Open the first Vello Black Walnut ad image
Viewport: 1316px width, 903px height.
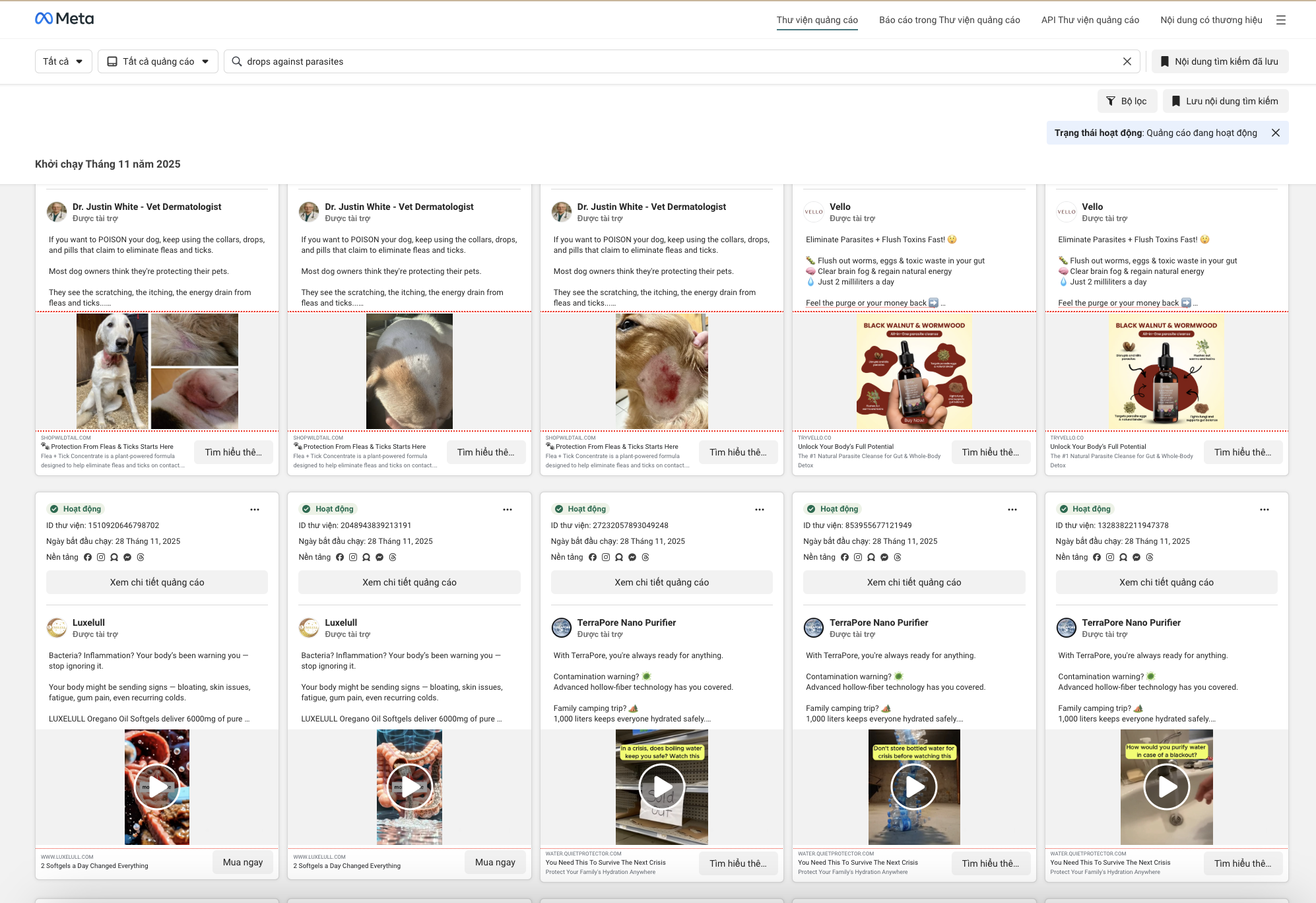click(x=913, y=371)
